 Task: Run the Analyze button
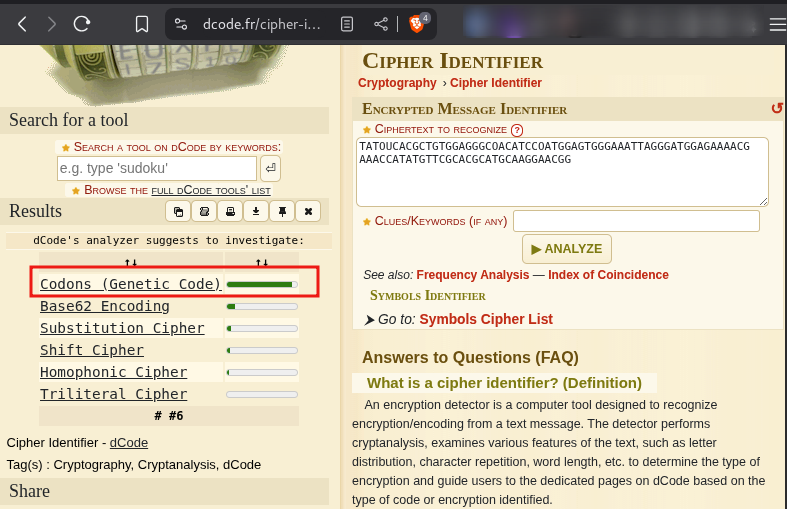tap(567, 249)
